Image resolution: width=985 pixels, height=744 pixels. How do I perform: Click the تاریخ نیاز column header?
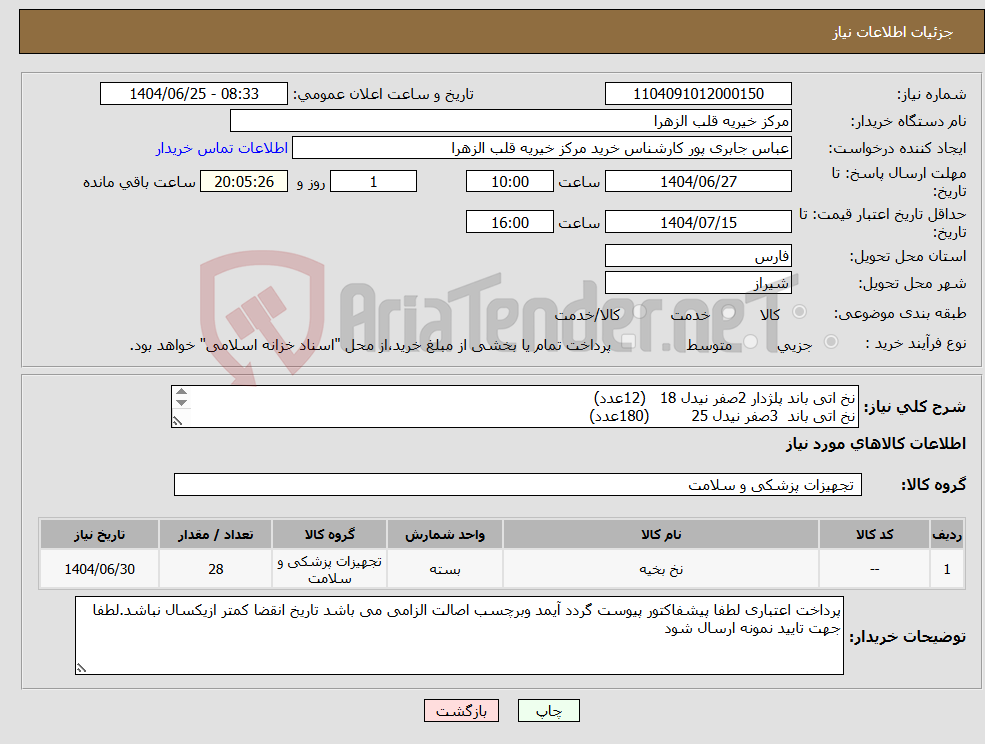(x=99, y=533)
